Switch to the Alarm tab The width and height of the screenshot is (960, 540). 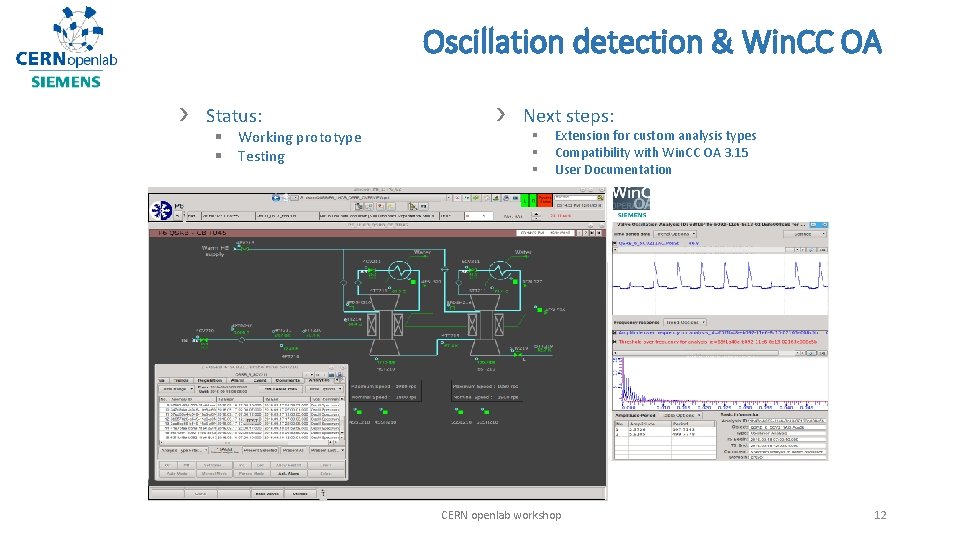(238, 380)
